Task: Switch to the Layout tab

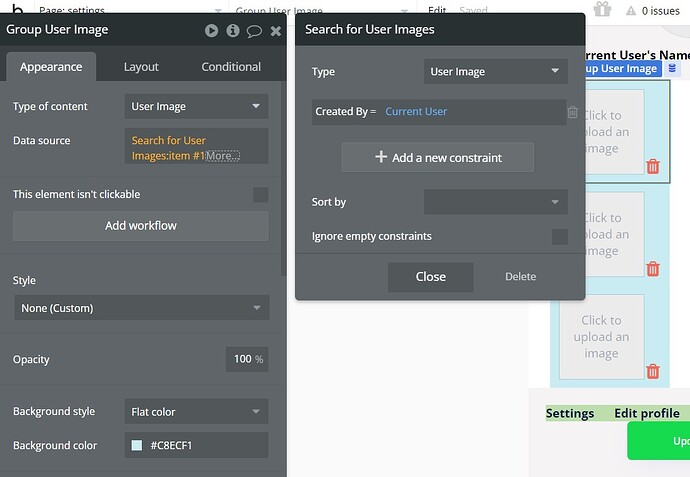Action: click(x=141, y=67)
